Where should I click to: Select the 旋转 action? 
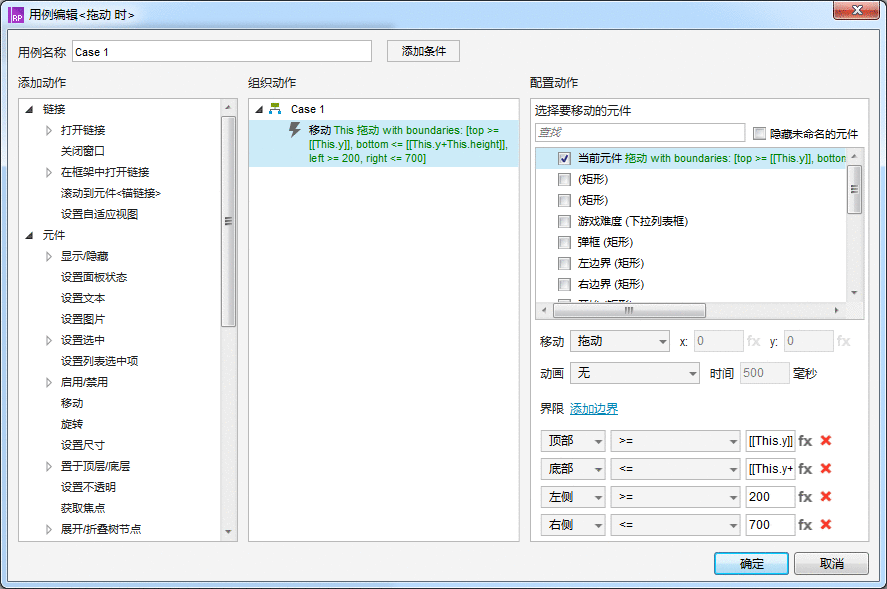(72, 424)
